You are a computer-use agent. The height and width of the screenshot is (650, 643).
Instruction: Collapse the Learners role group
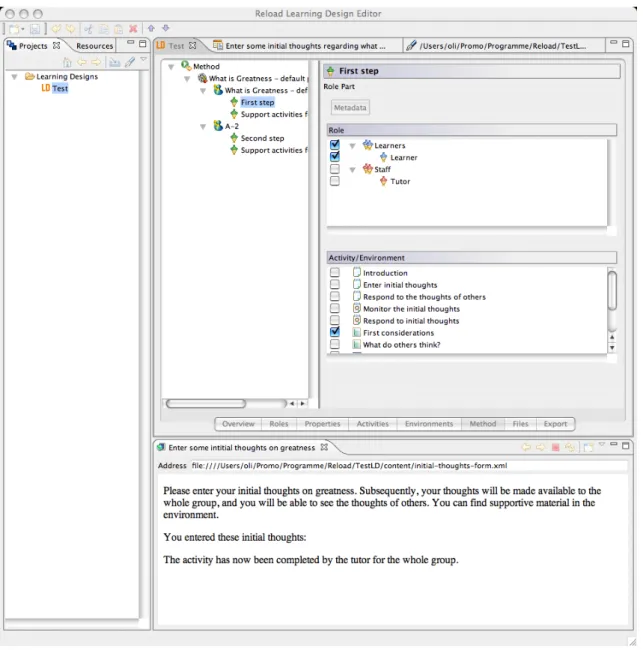352,146
